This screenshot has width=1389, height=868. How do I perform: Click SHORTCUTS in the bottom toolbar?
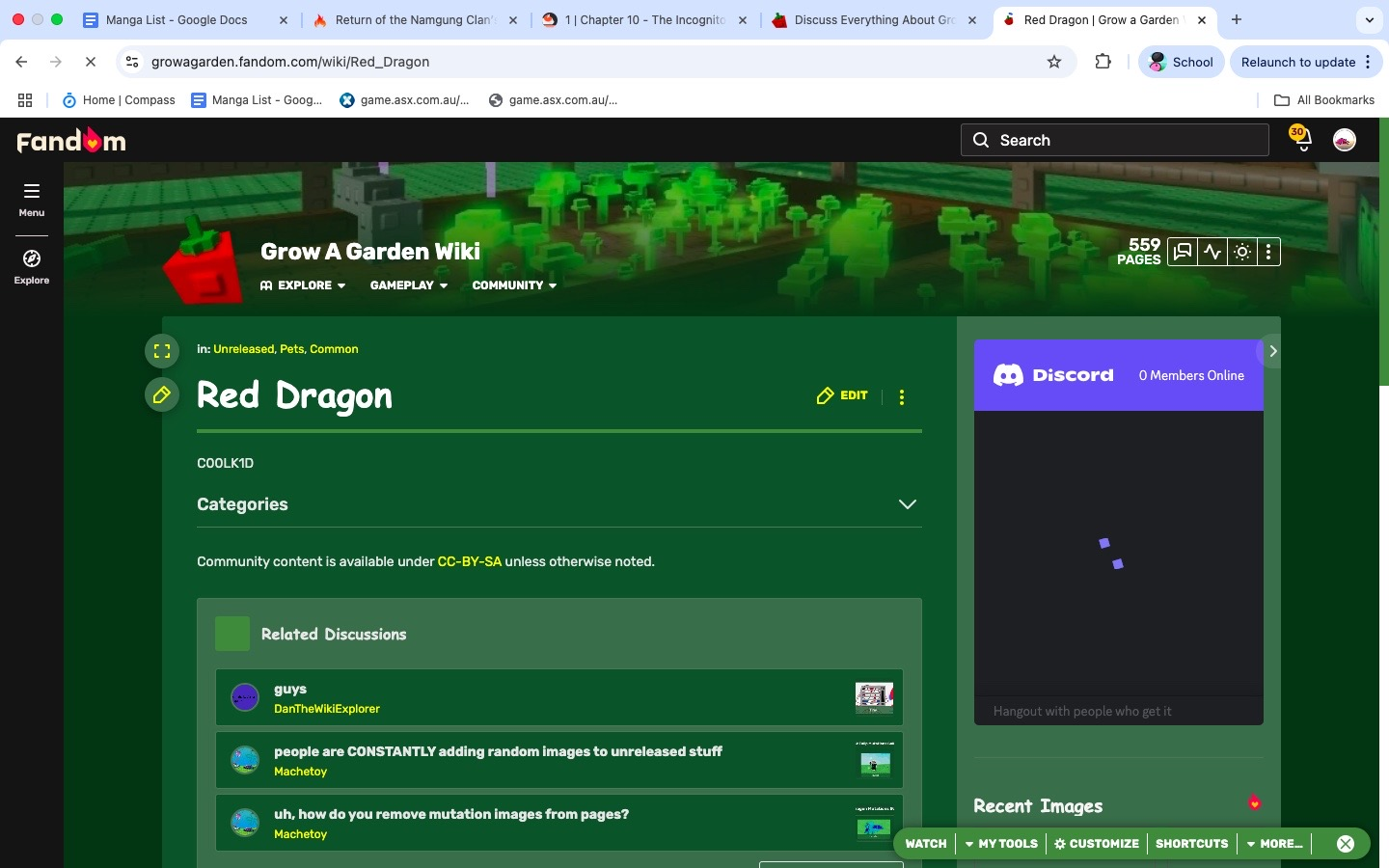click(x=1192, y=844)
